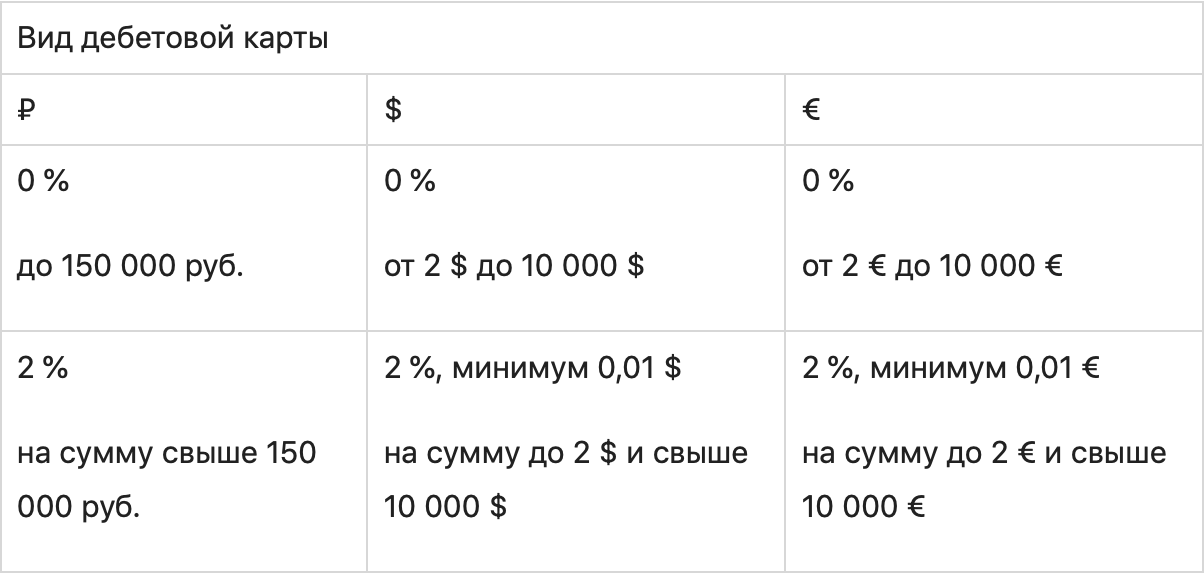Click '2 %' in the ruble column
1204x574 pixels.
point(43,368)
